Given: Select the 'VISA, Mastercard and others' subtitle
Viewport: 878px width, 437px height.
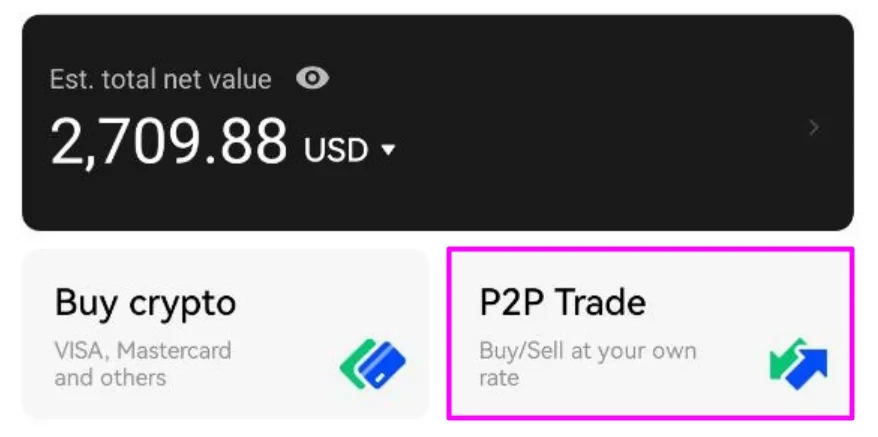Looking at the screenshot, I should coord(143,364).
